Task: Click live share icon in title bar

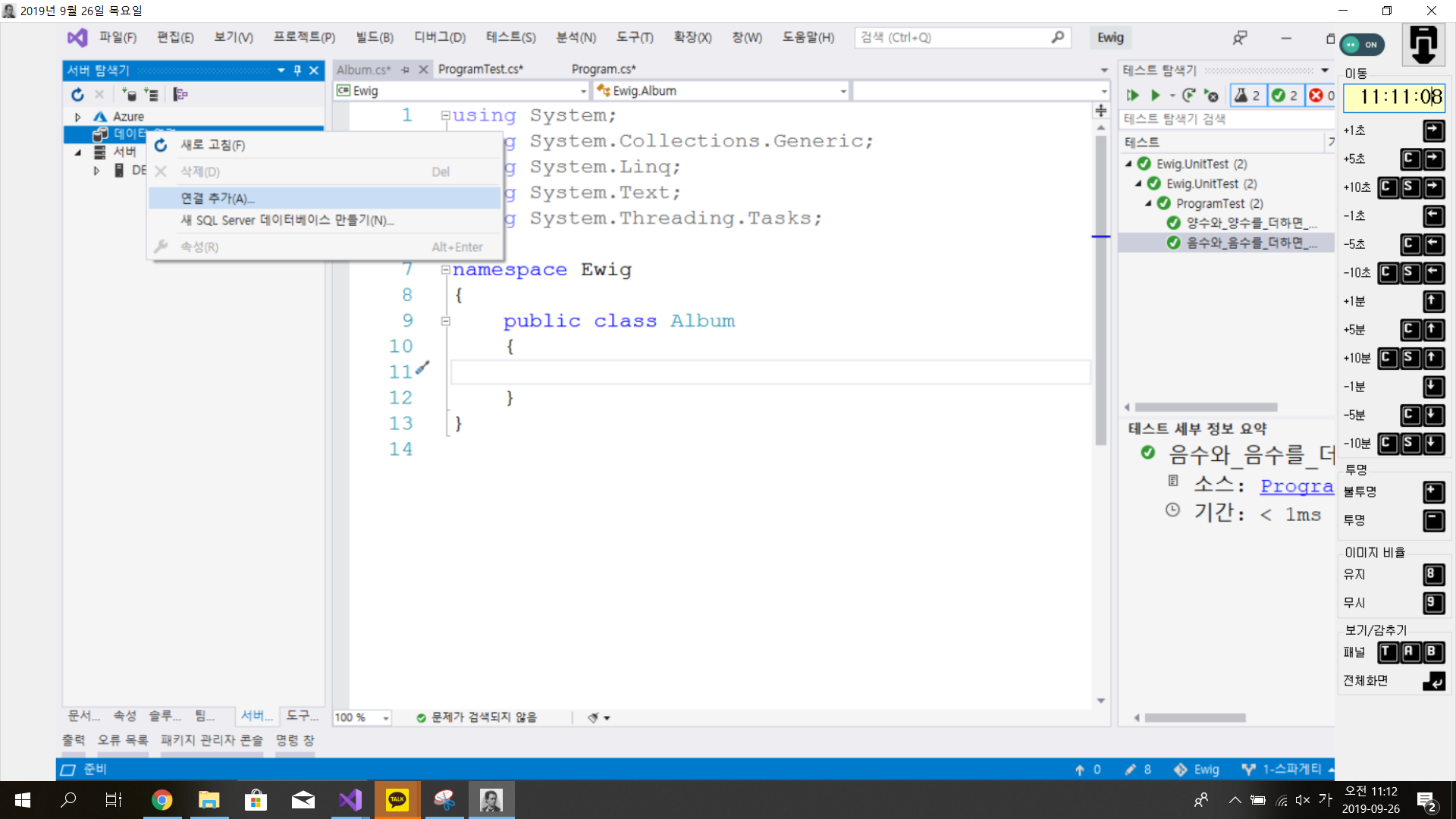Action: [1240, 38]
